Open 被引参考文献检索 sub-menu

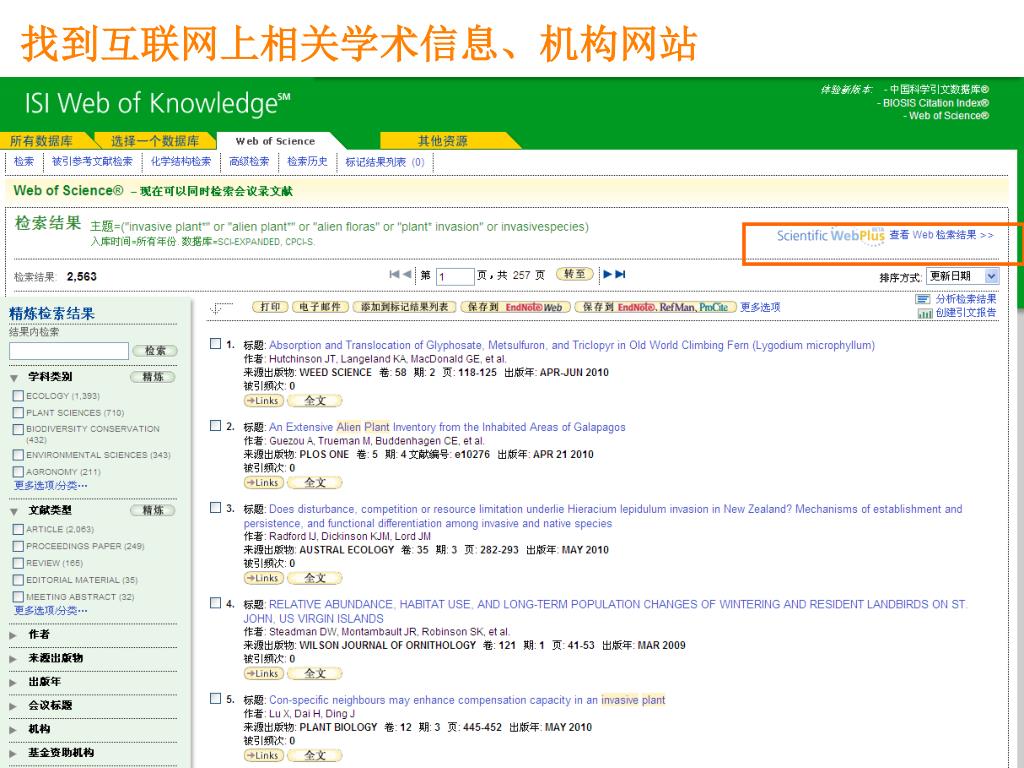click(x=92, y=161)
